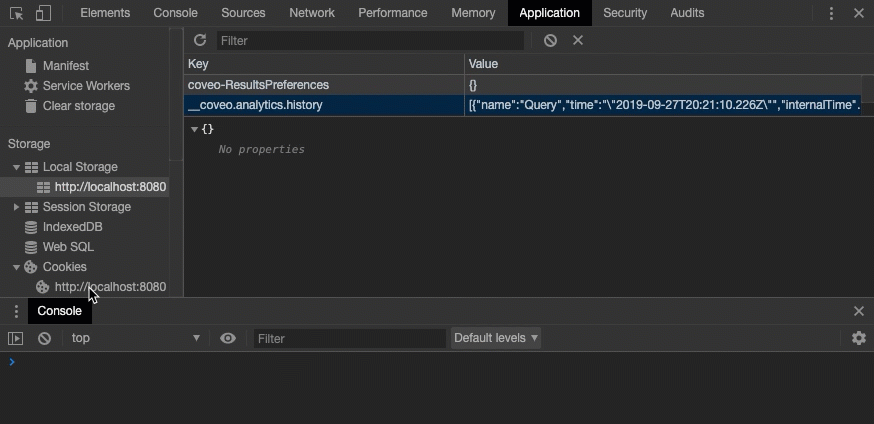This screenshot has height=424, width=874.
Task: Switch to the Console tab in the top bar
Action: coord(175,13)
